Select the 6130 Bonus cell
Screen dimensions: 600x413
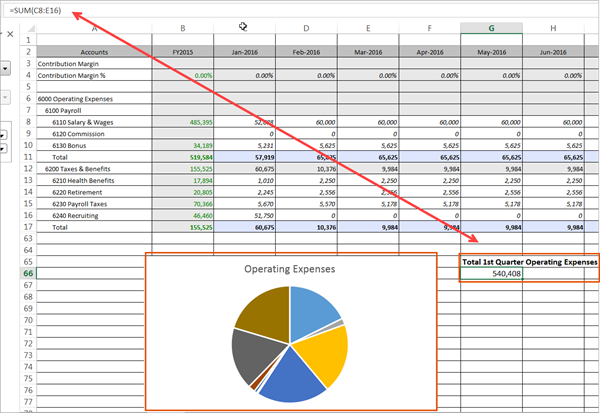94,145
